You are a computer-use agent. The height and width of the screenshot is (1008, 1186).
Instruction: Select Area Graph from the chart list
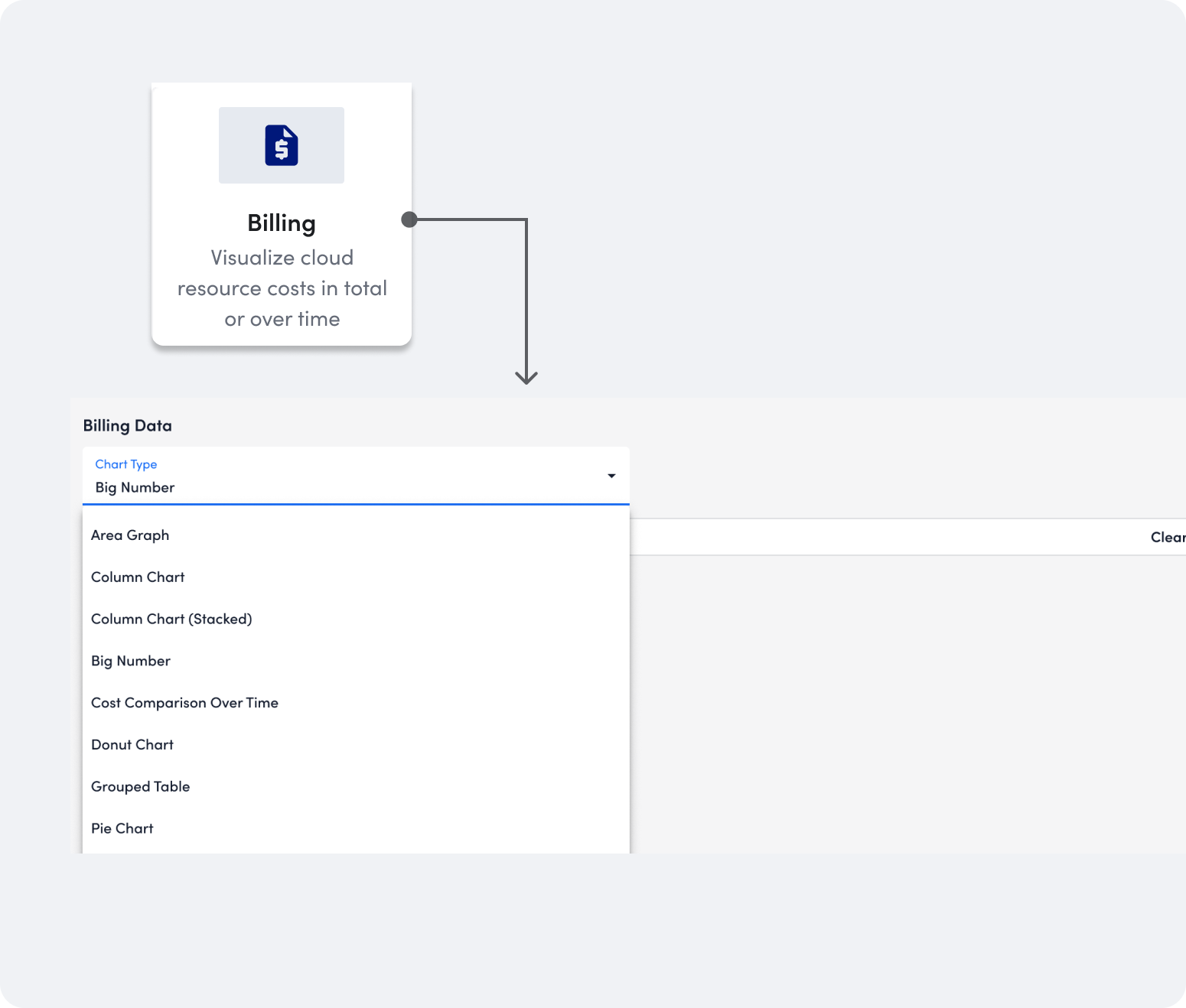pyautogui.click(x=356, y=535)
